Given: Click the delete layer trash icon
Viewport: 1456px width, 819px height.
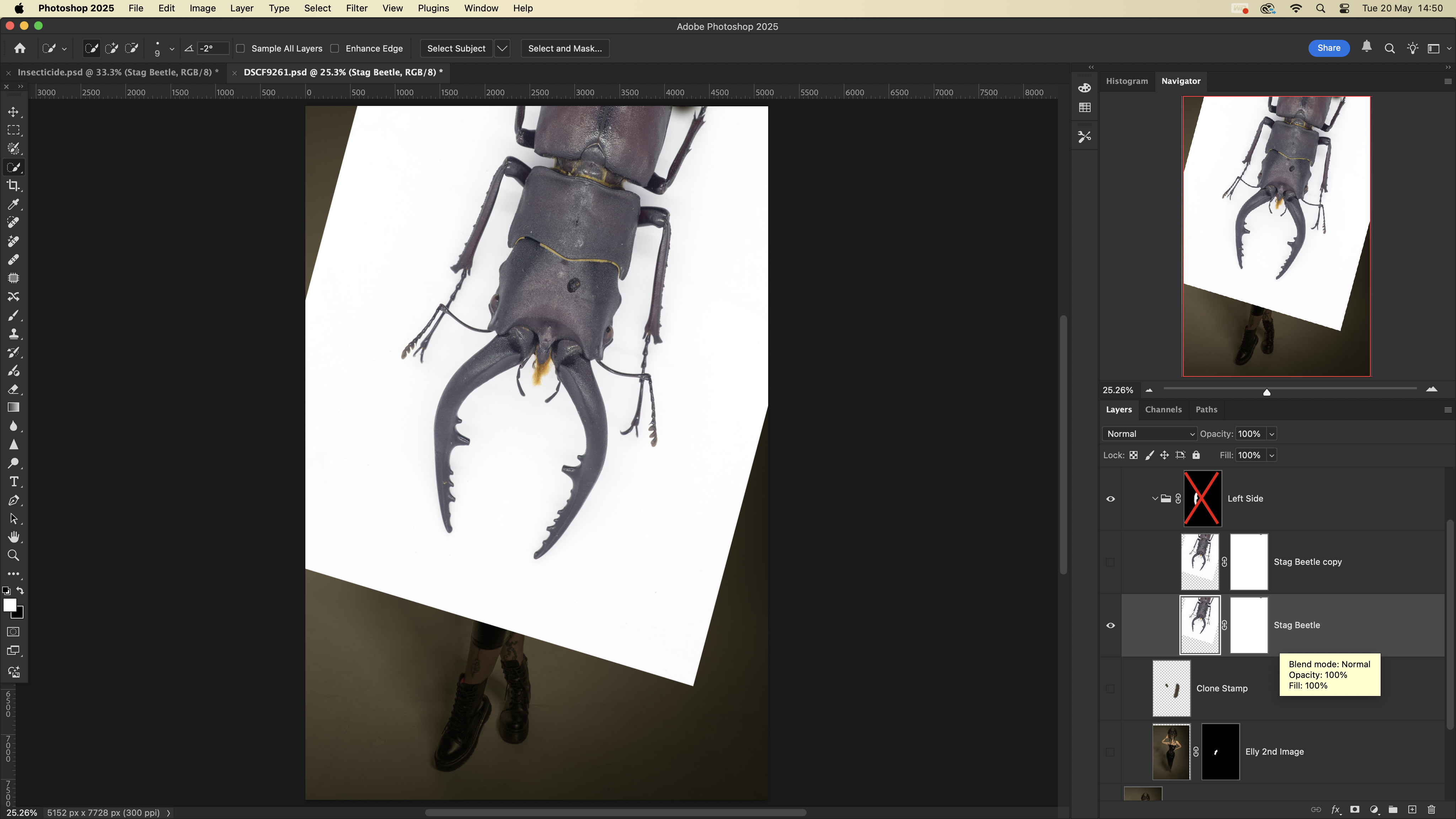Looking at the screenshot, I should [x=1431, y=809].
